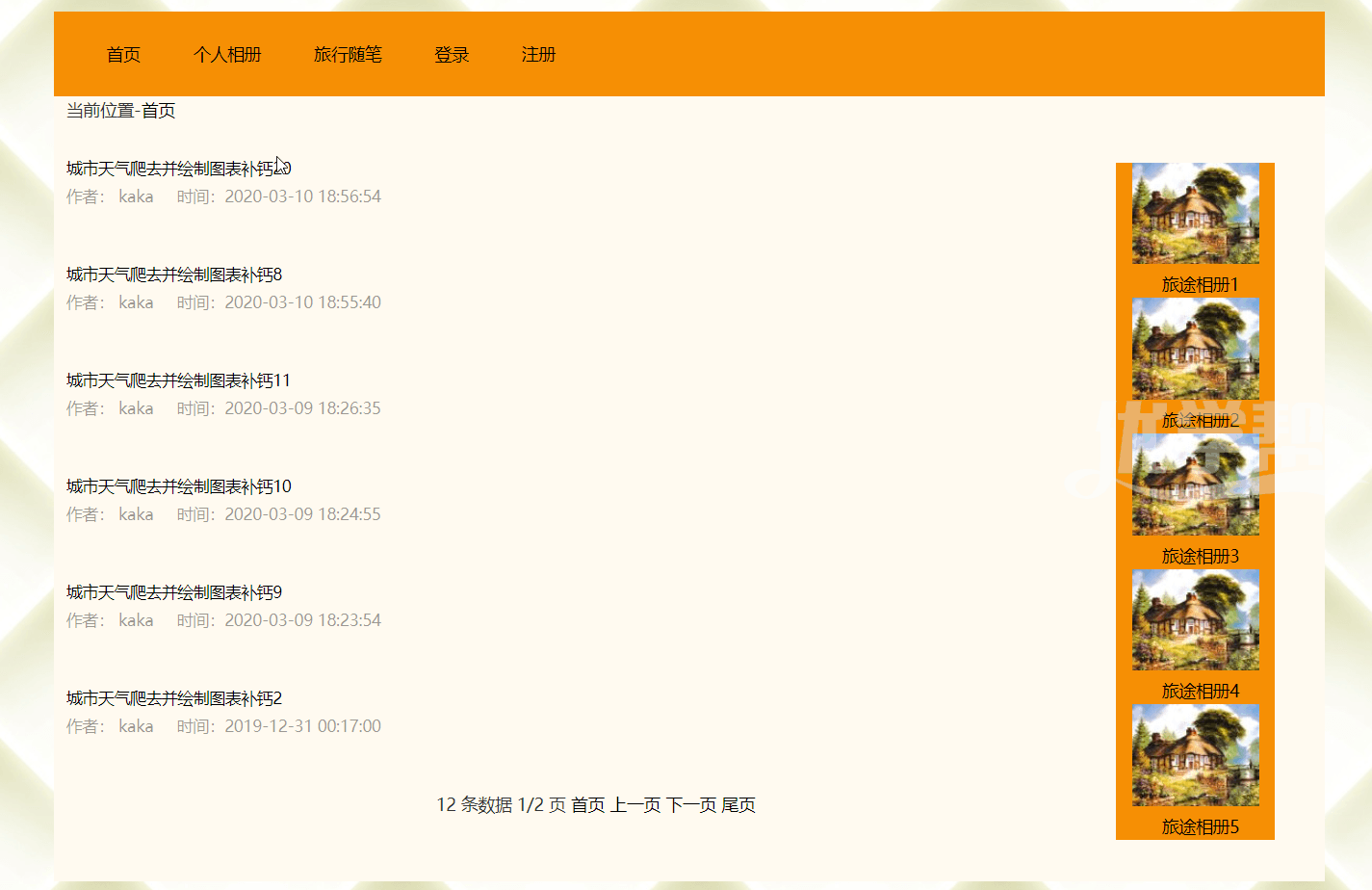Viewport: 1372px width, 890px height.
Task: Open the first article dated 2020-03-10 18:56:54
Action: [x=178, y=170]
